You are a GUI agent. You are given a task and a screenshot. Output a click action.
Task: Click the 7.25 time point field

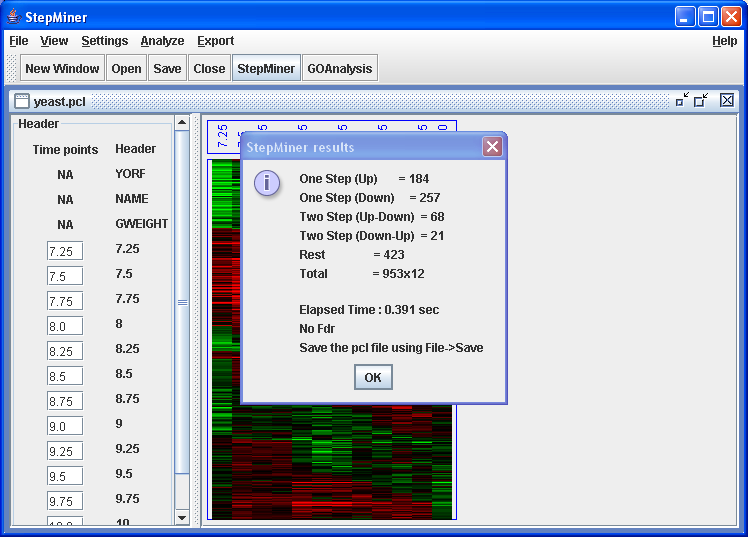tap(65, 251)
